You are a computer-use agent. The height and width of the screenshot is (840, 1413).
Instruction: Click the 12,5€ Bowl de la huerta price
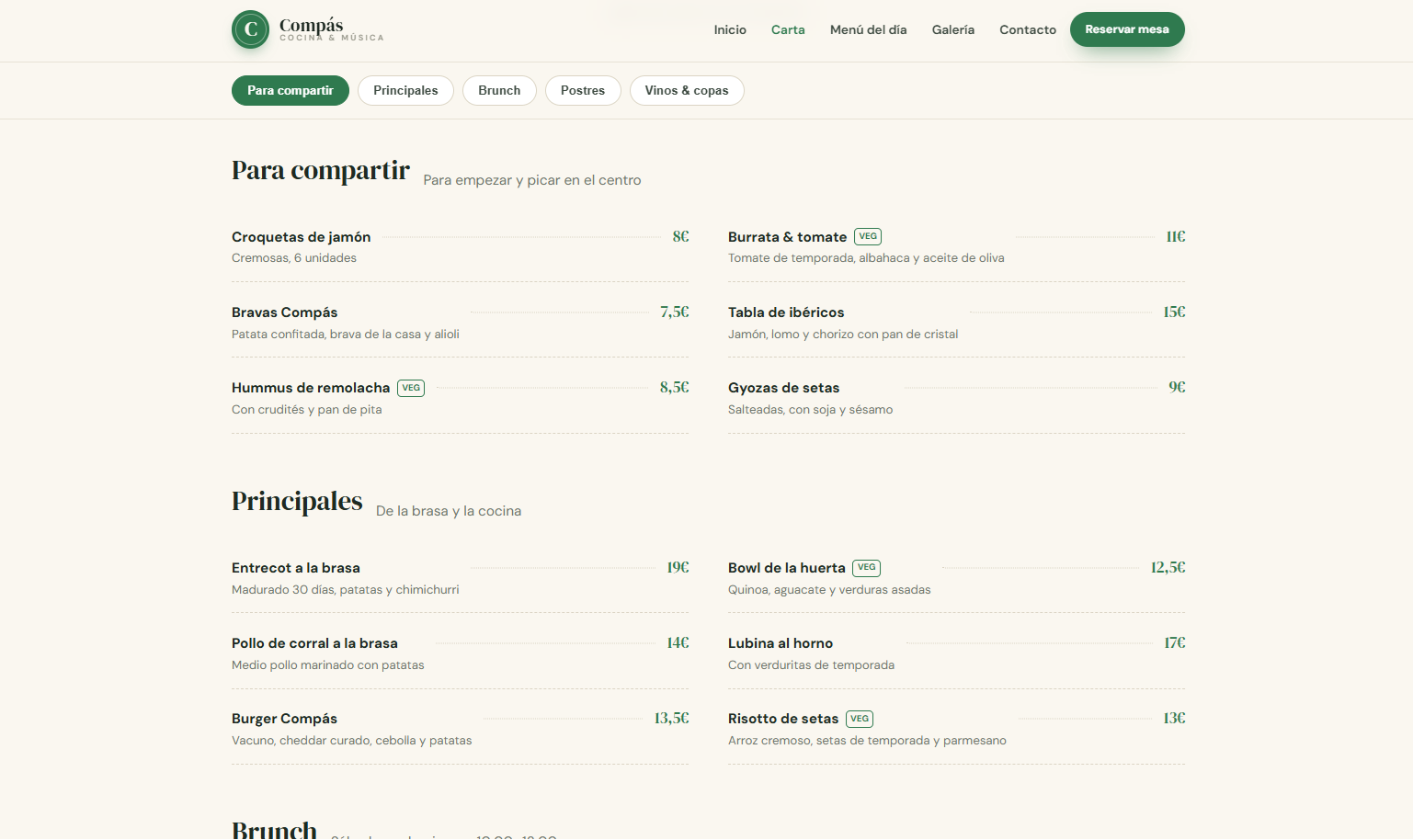pos(1168,567)
